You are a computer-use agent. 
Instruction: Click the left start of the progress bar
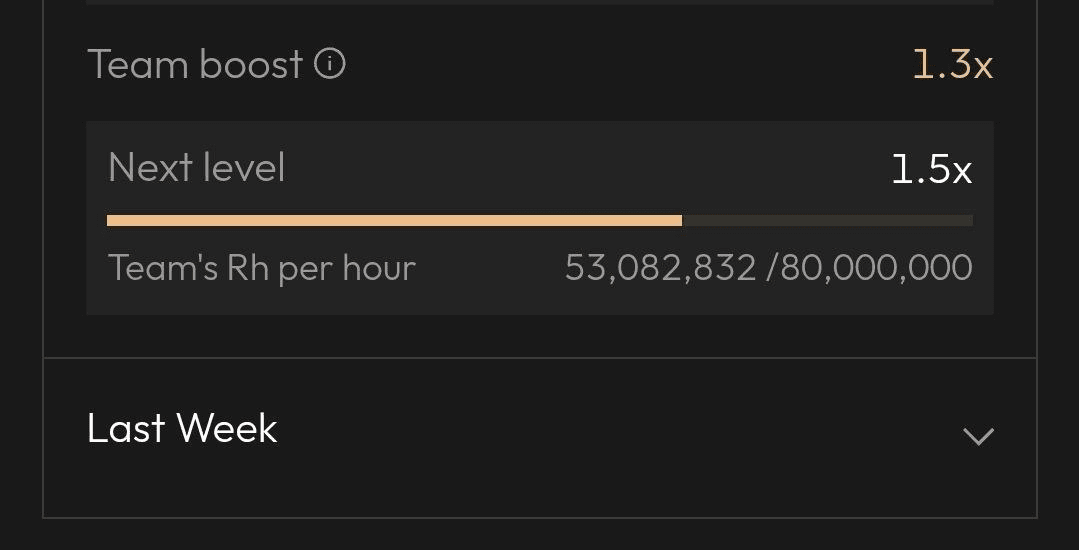[113, 221]
